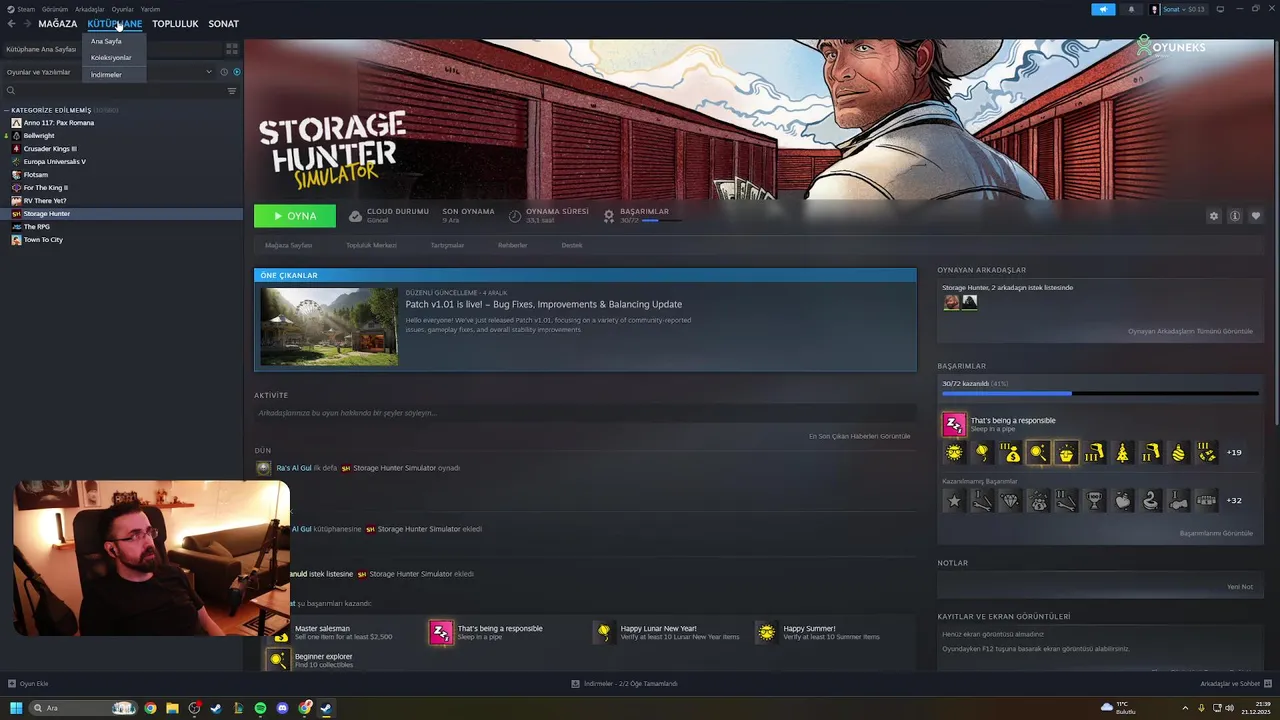Open Başarımlarını Görüntüle link
Viewport: 1280px width, 720px height.
coord(1216,533)
